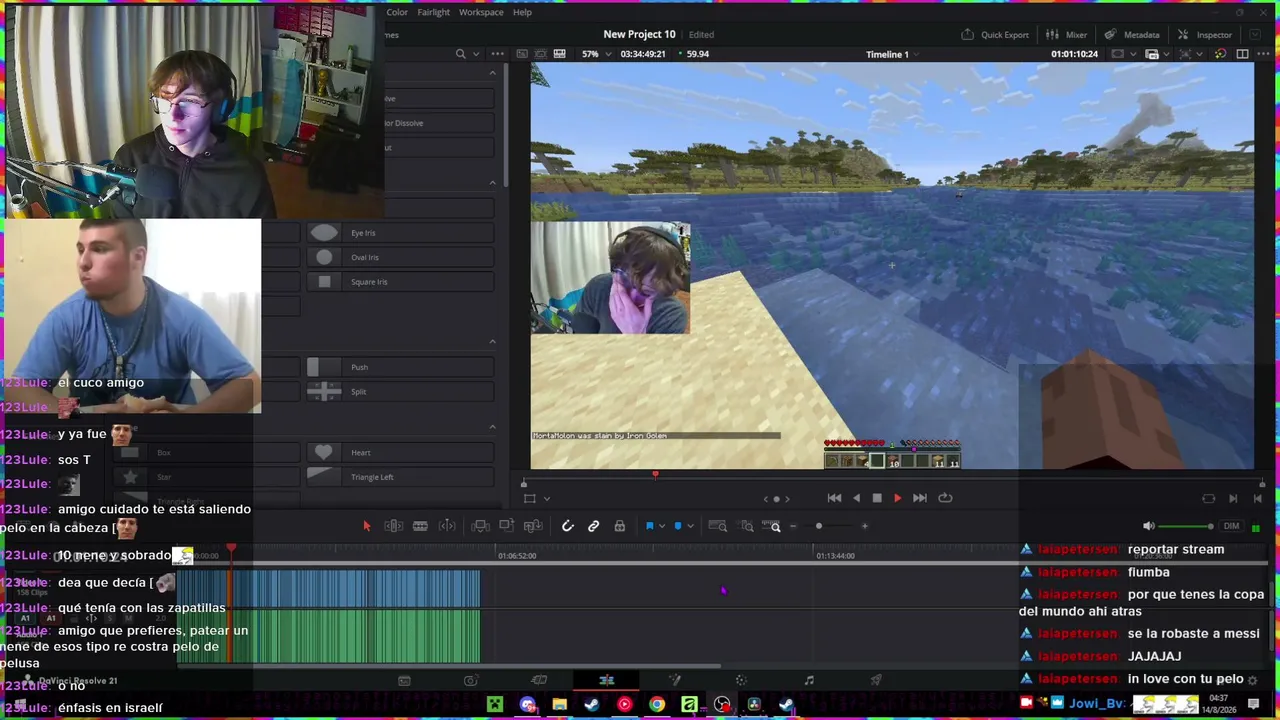Open Google Chrome from the taskbar
This screenshot has height=720, width=1280.
point(657,705)
